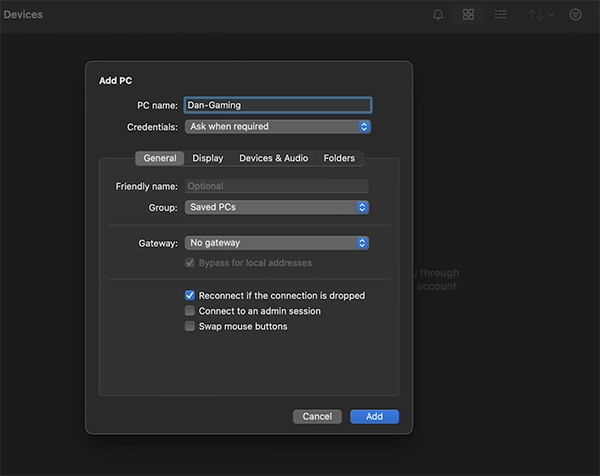Open the Devices & Audio tab
Viewport: 600px width, 476px height.
pos(273,158)
